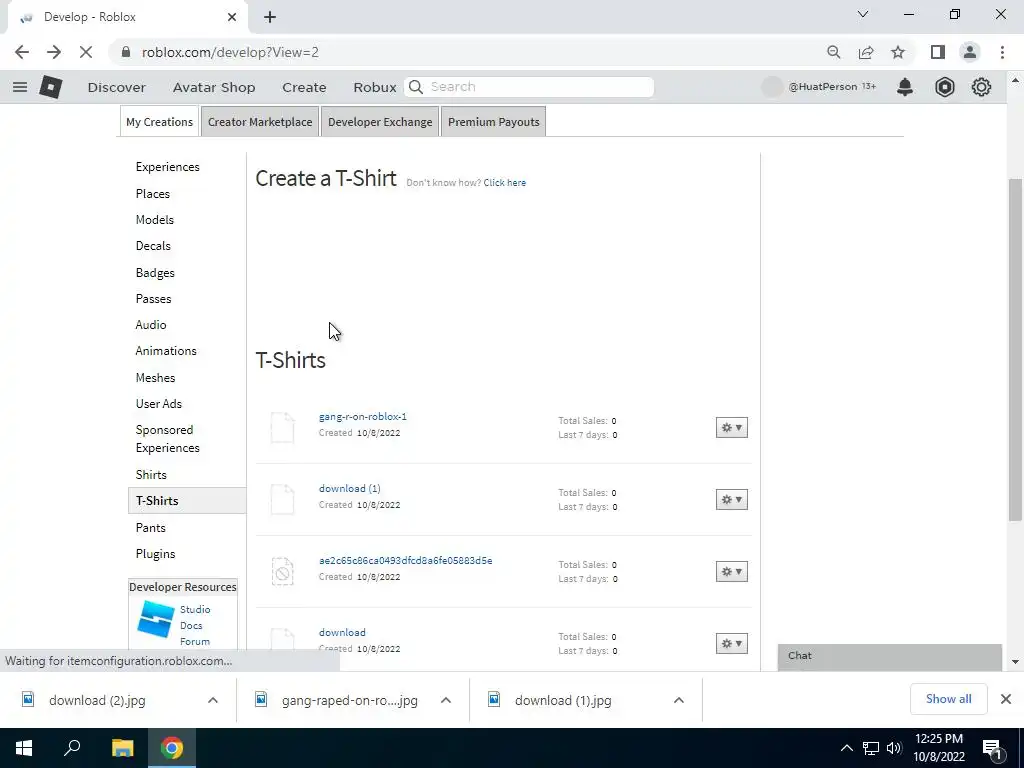1024x768 pixels.
Task: Click the blocked thumbnail of ae2c65c86ca T-shirt
Action: pos(282,571)
